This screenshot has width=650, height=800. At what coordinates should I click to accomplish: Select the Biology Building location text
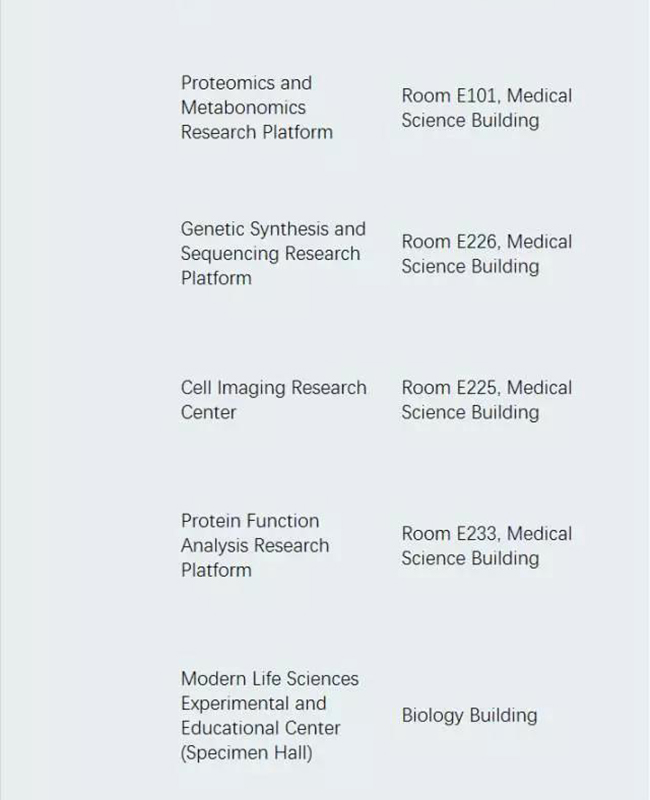[469, 716]
